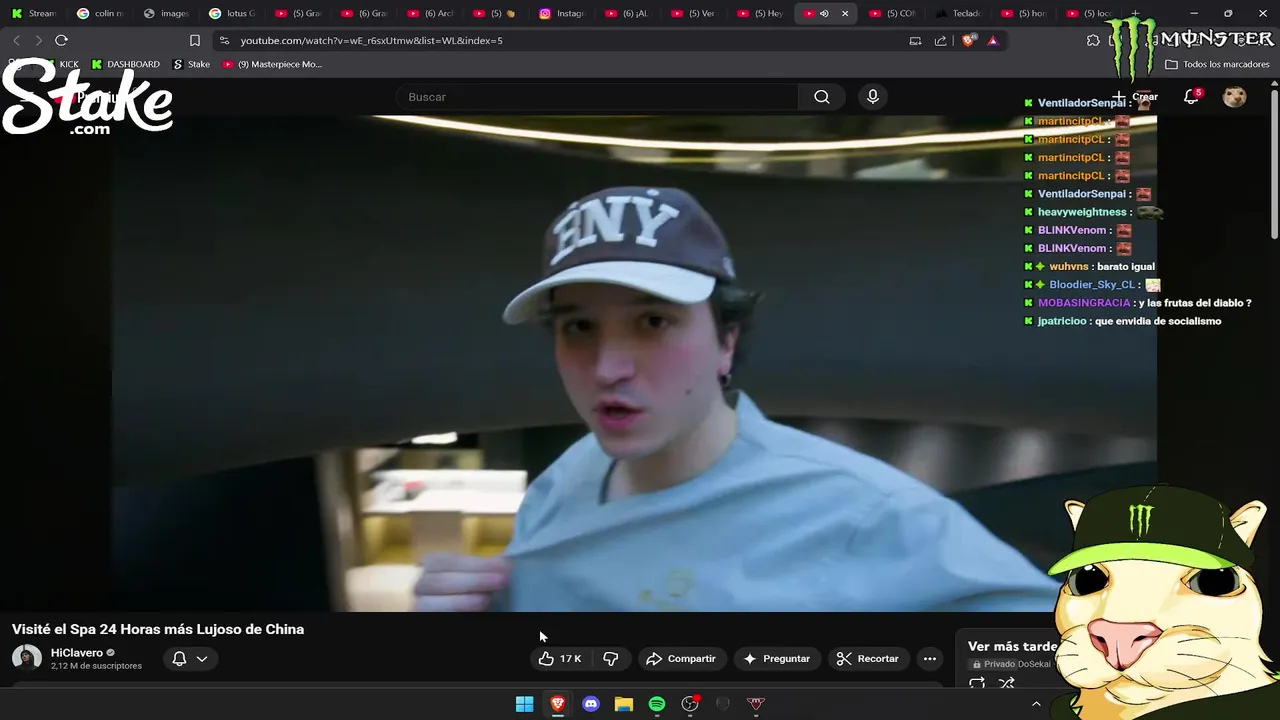Start voice search with the microphone

873,97
